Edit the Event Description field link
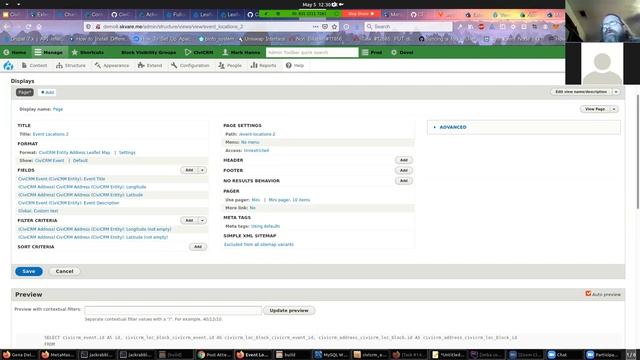The image size is (640, 360). tap(69, 203)
